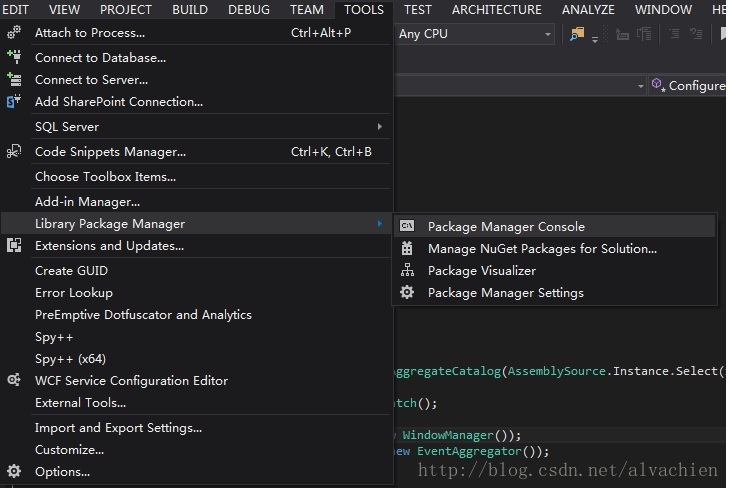Close the open TOOLS menu
The height and width of the screenshot is (490, 729).
tap(364, 9)
